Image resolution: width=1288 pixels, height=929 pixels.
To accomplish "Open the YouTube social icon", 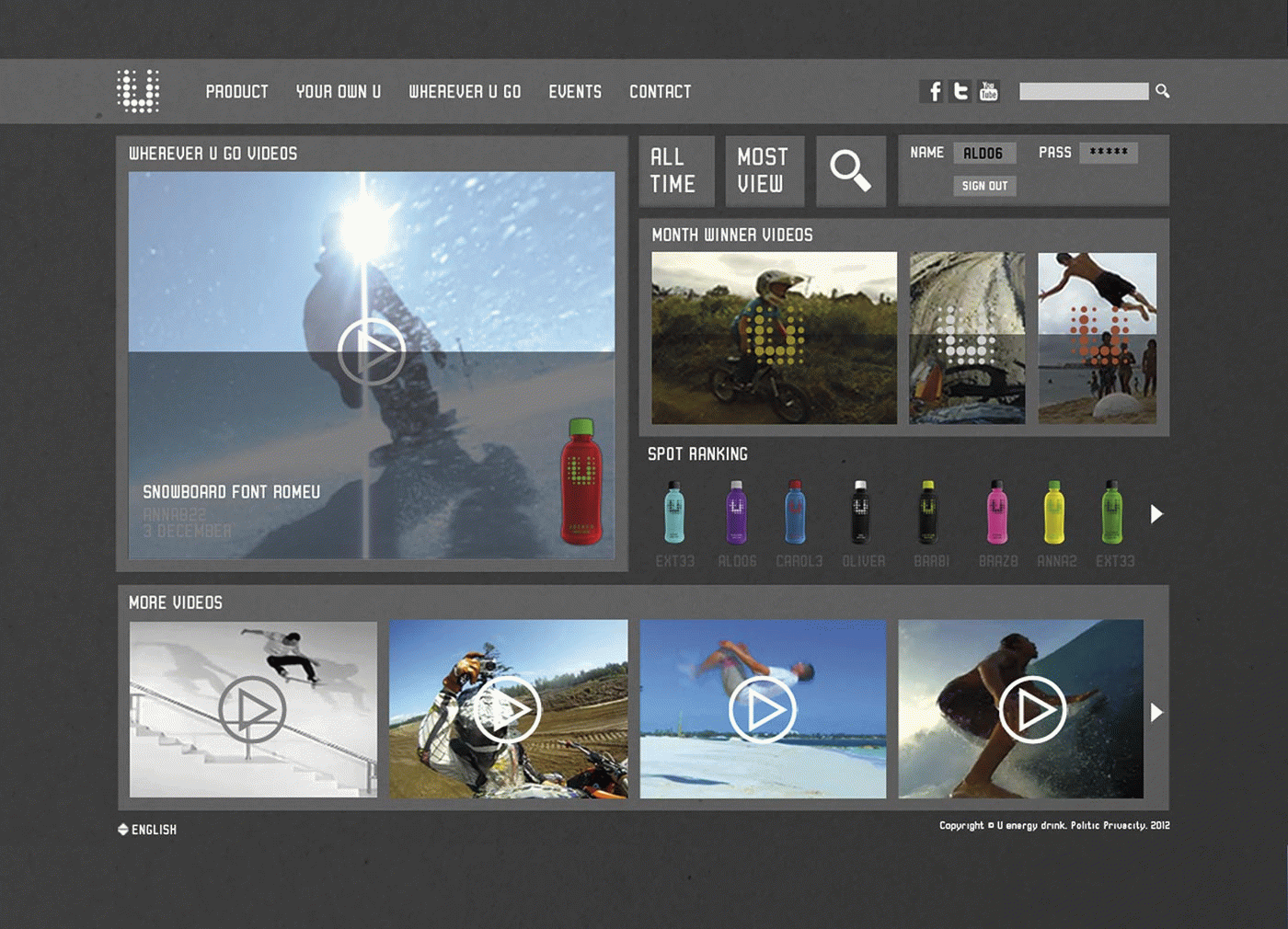I will coord(989,91).
